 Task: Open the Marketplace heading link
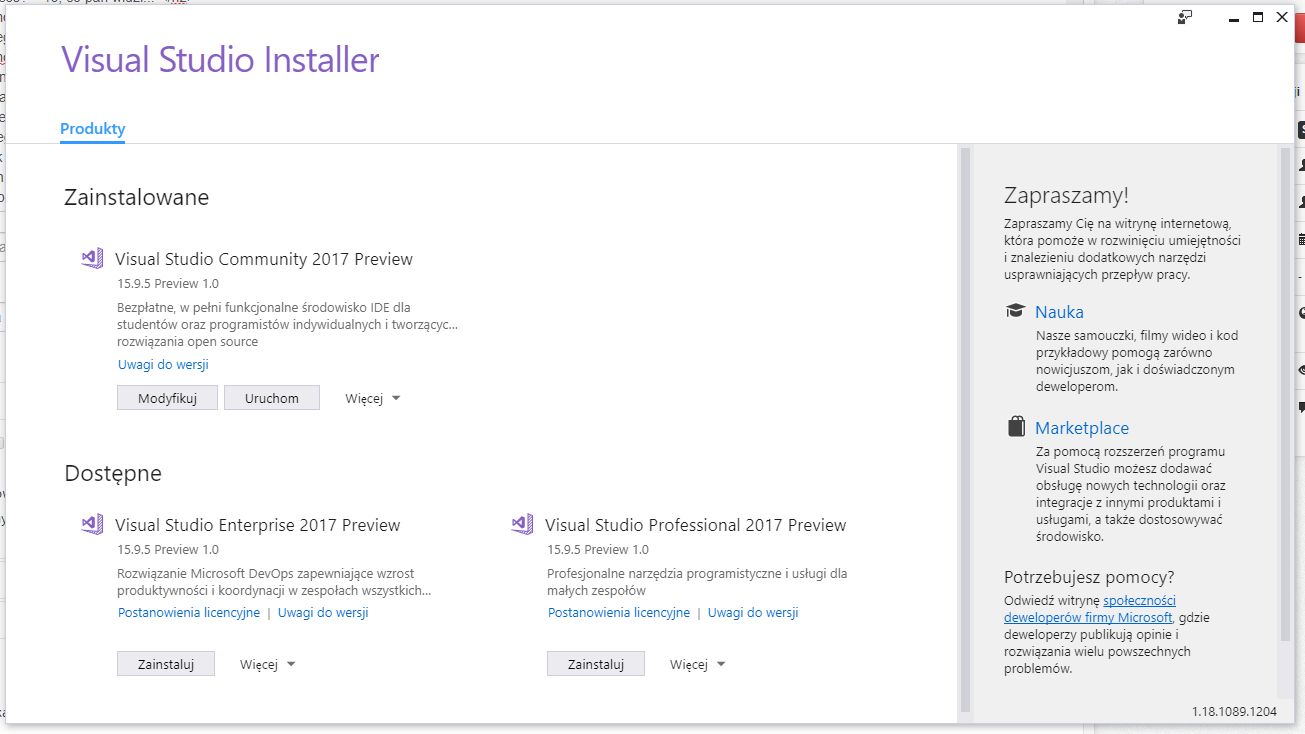point(1082,428)
